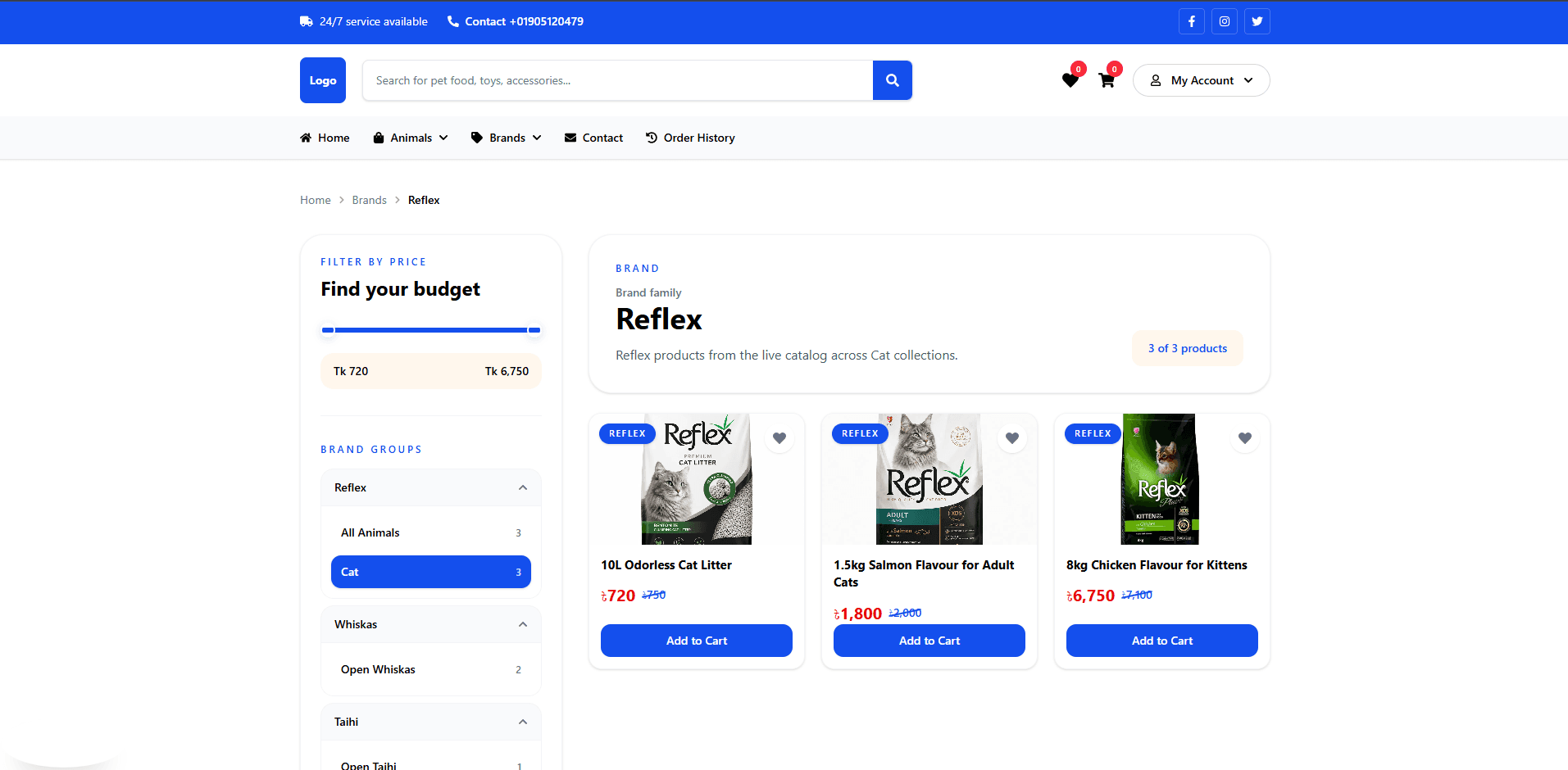Screen dimensions: 1568x770
Task: Add 10L Odorless Cat Litter to cart
Action: pyautogui.click(x=697, y=641)
